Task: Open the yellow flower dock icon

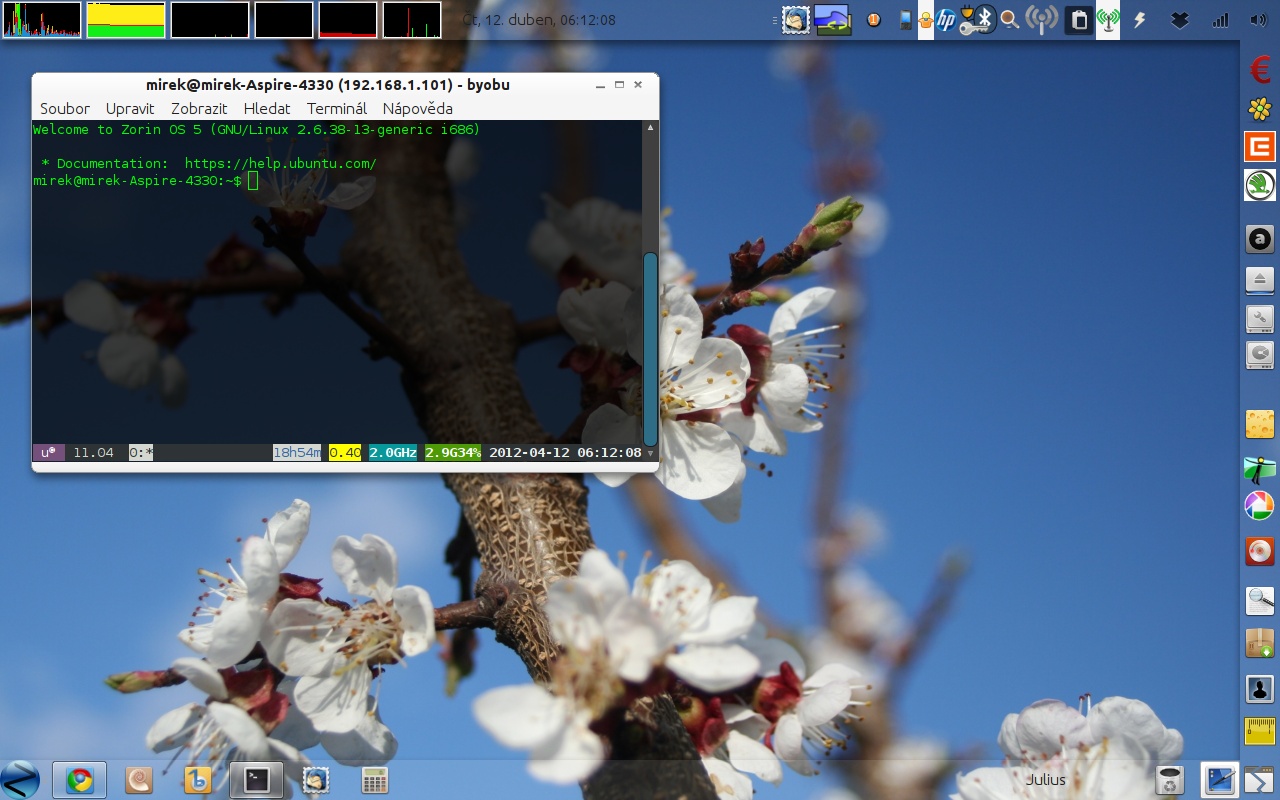Action: (x=1260, y=108)
